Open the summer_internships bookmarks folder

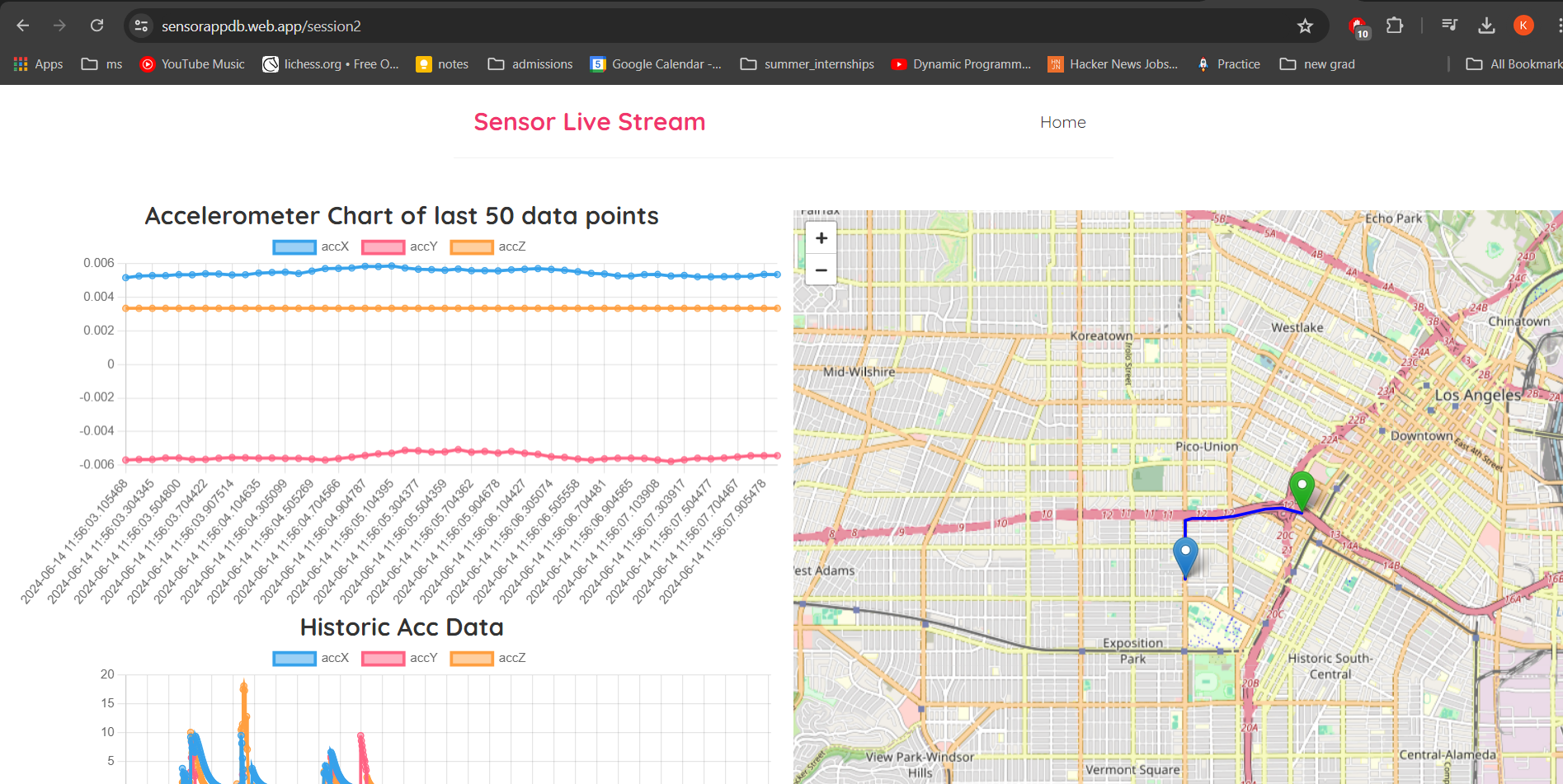[806, 63]
